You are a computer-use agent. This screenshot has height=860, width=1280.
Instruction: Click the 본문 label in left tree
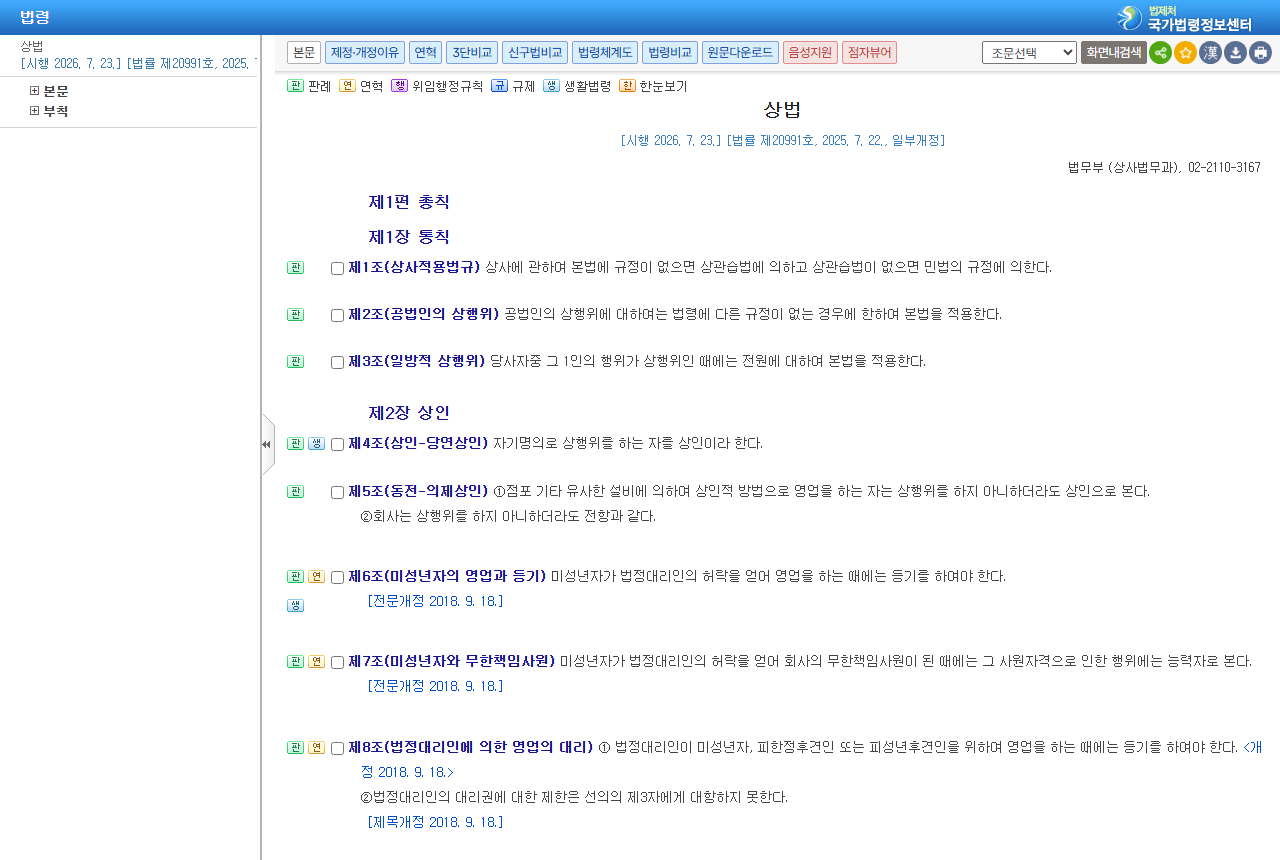(56, 91)
